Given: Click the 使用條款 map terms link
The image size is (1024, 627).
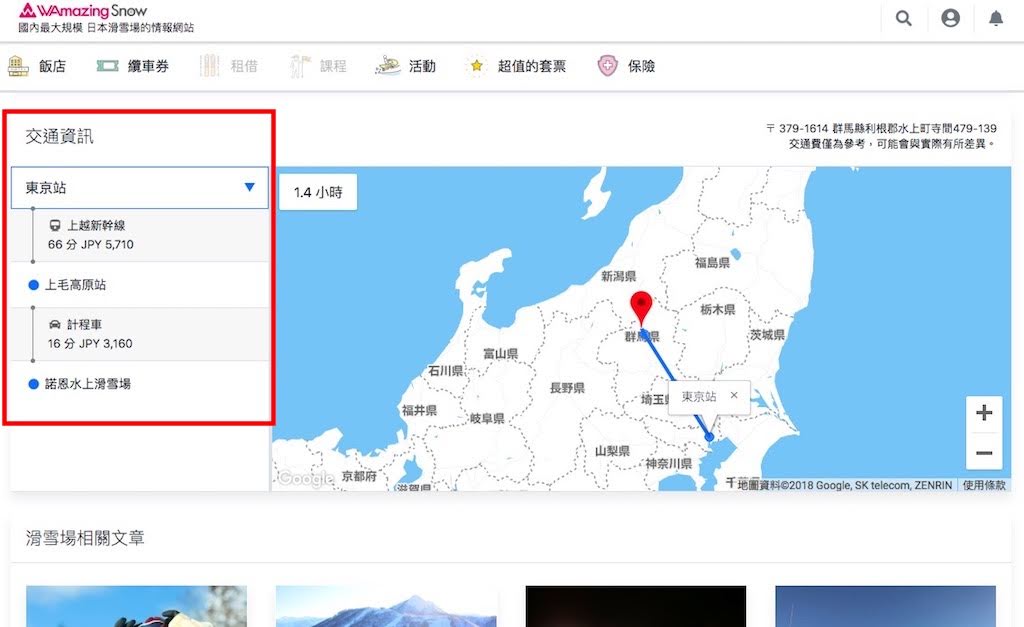Looking at the screenshot, I should [984, 485].
